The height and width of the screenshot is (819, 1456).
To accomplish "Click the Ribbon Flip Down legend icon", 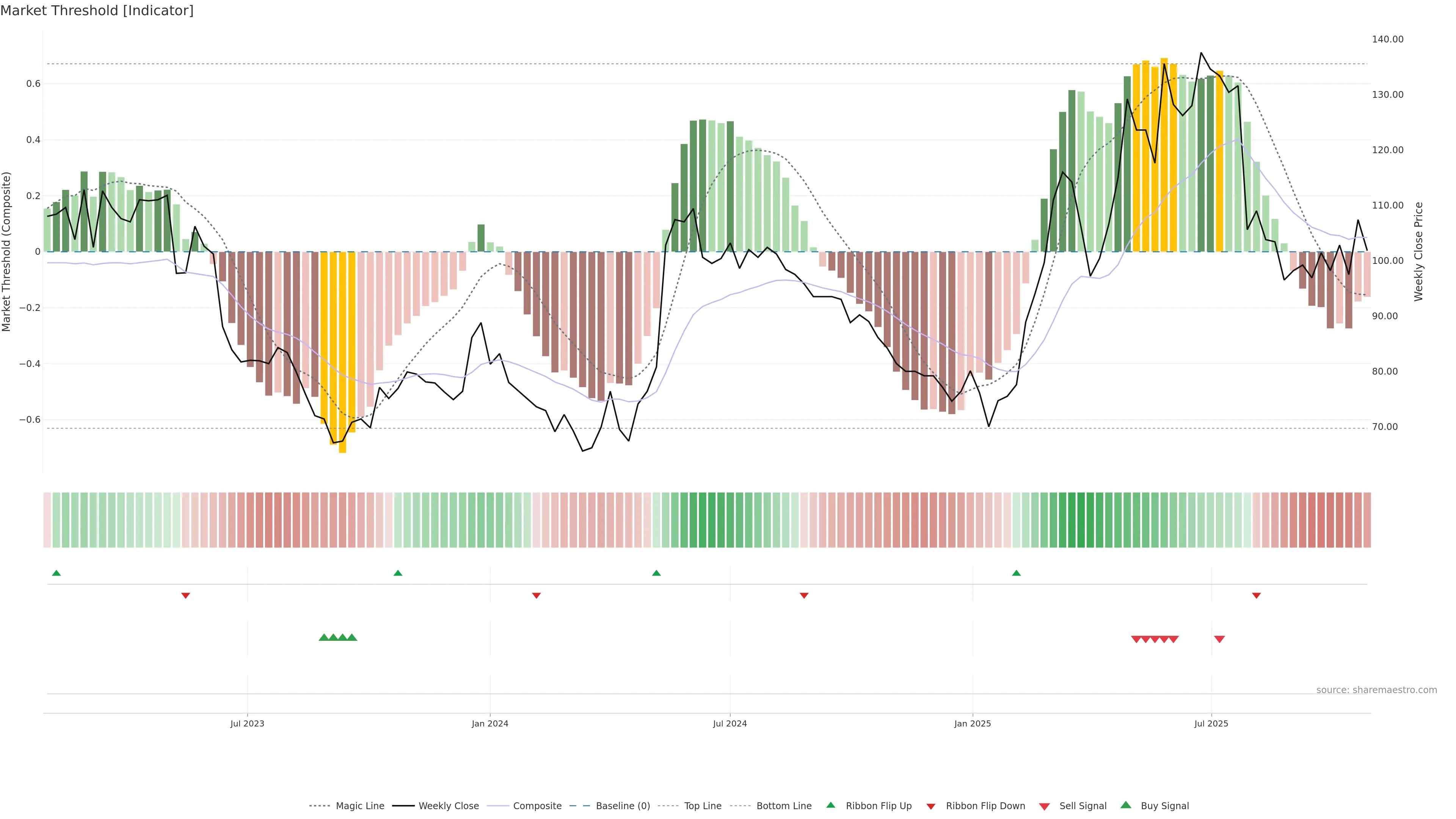I will (x=931, y=806).
